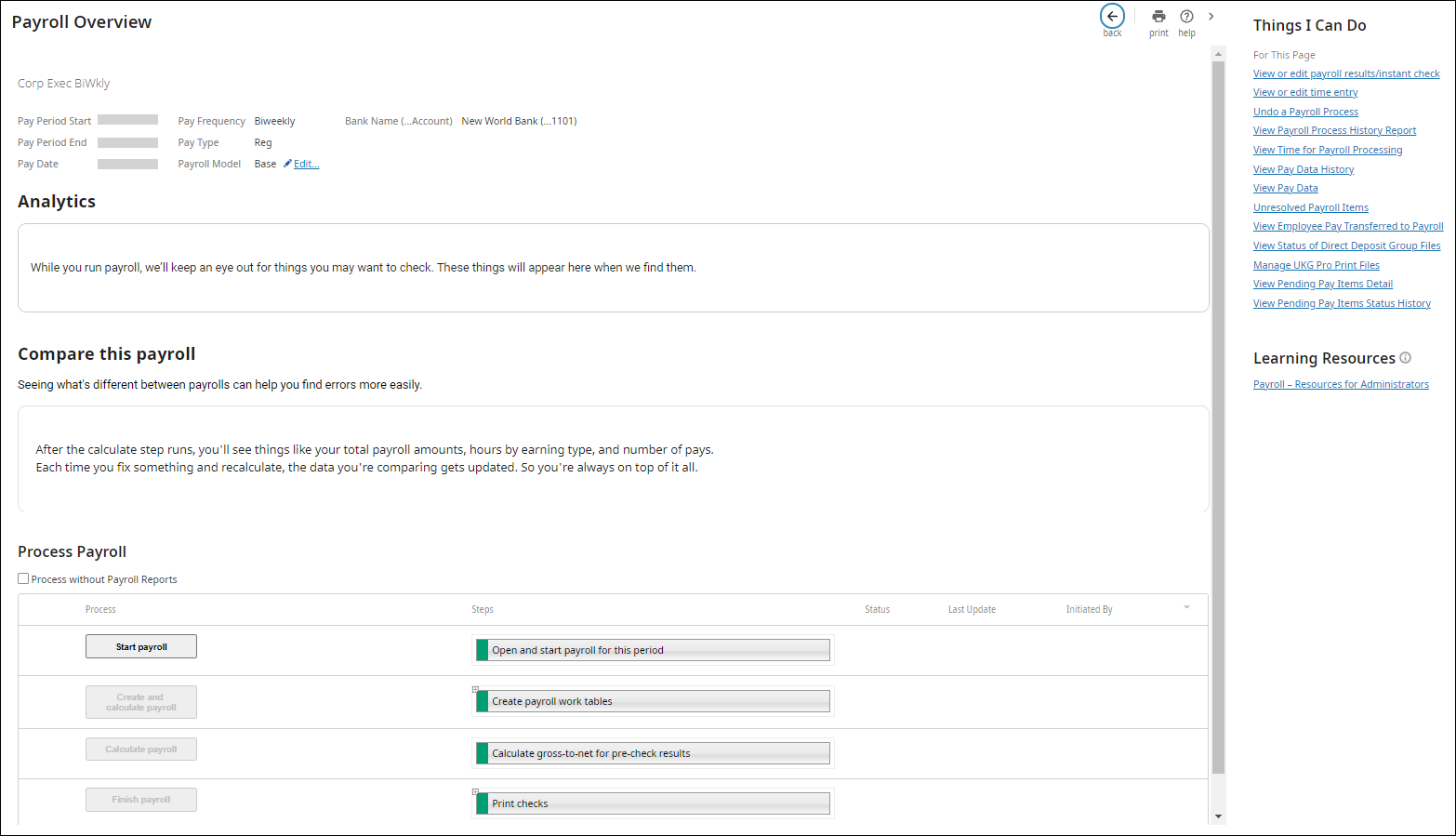This screenshot has height=836, width=1456.
Task: Click the Status column header
Action: pyautogui.click(x=877, y=610)
